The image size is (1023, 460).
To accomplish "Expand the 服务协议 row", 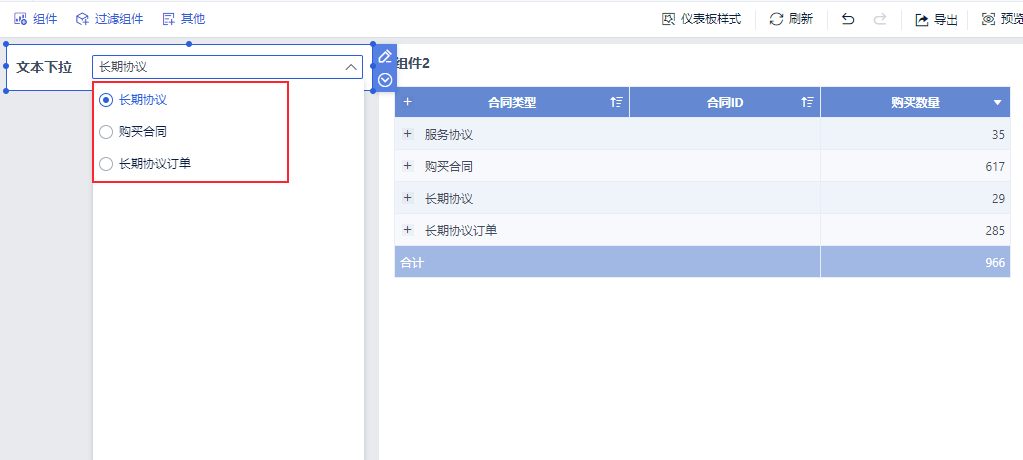I will click(408, 134).
